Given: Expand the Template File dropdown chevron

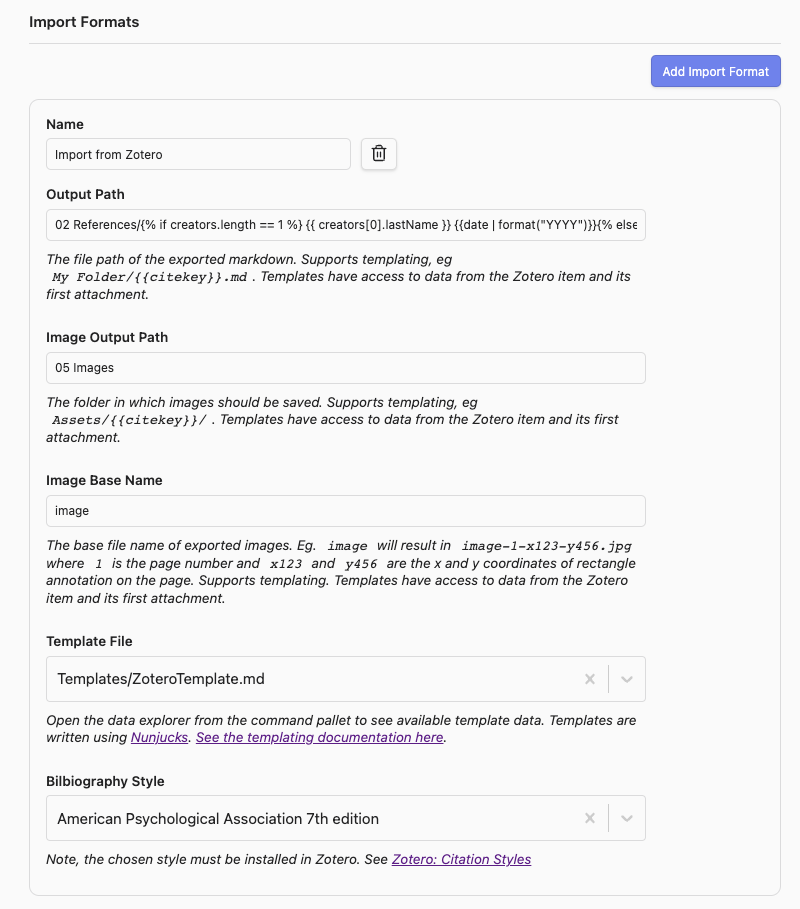Looking at the screenshot, I should click(x=627, y=679).
